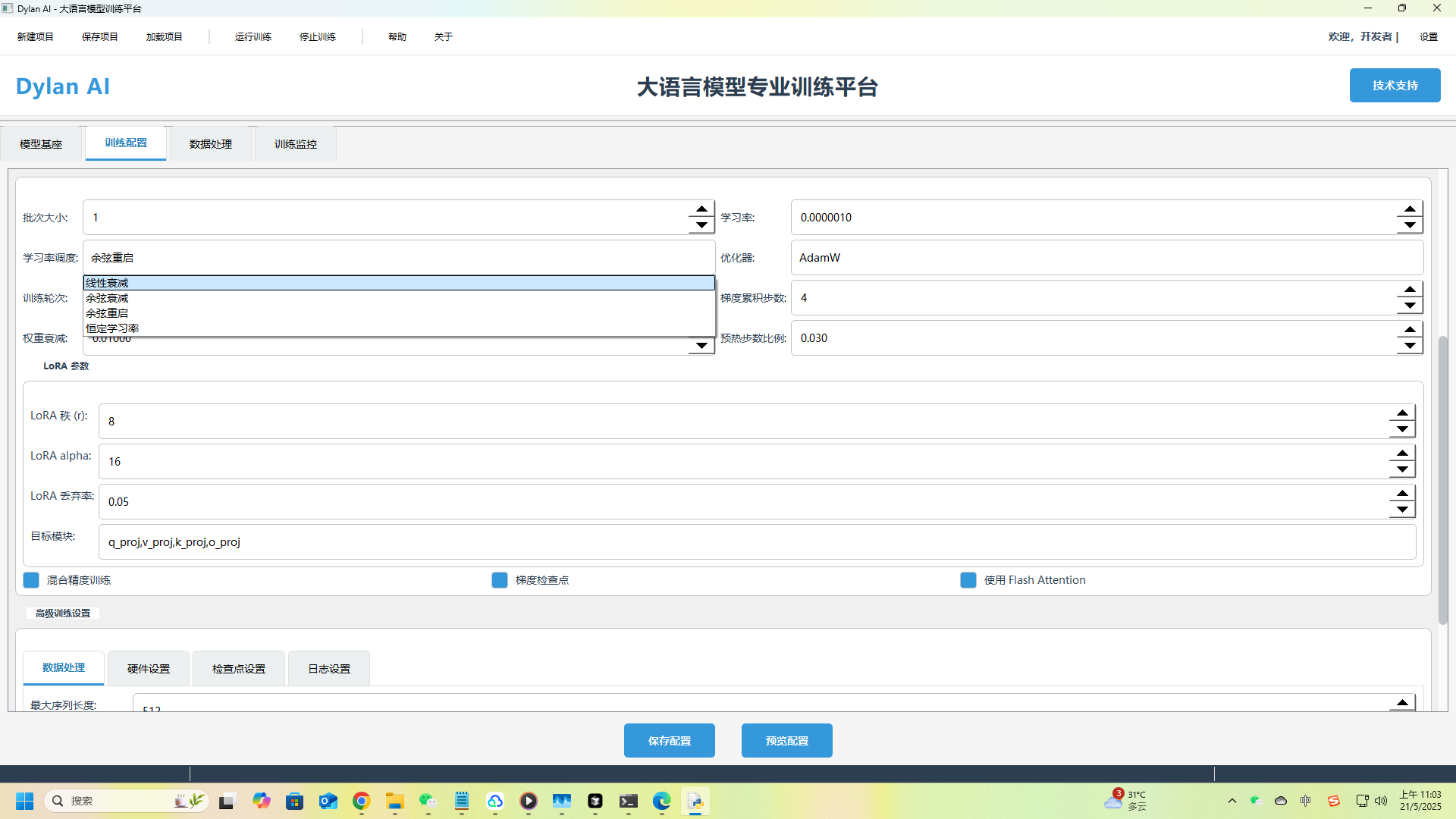Open Outlook from the taskbar
Viewport: 1456px width, 819px height.
coord(328,801)
